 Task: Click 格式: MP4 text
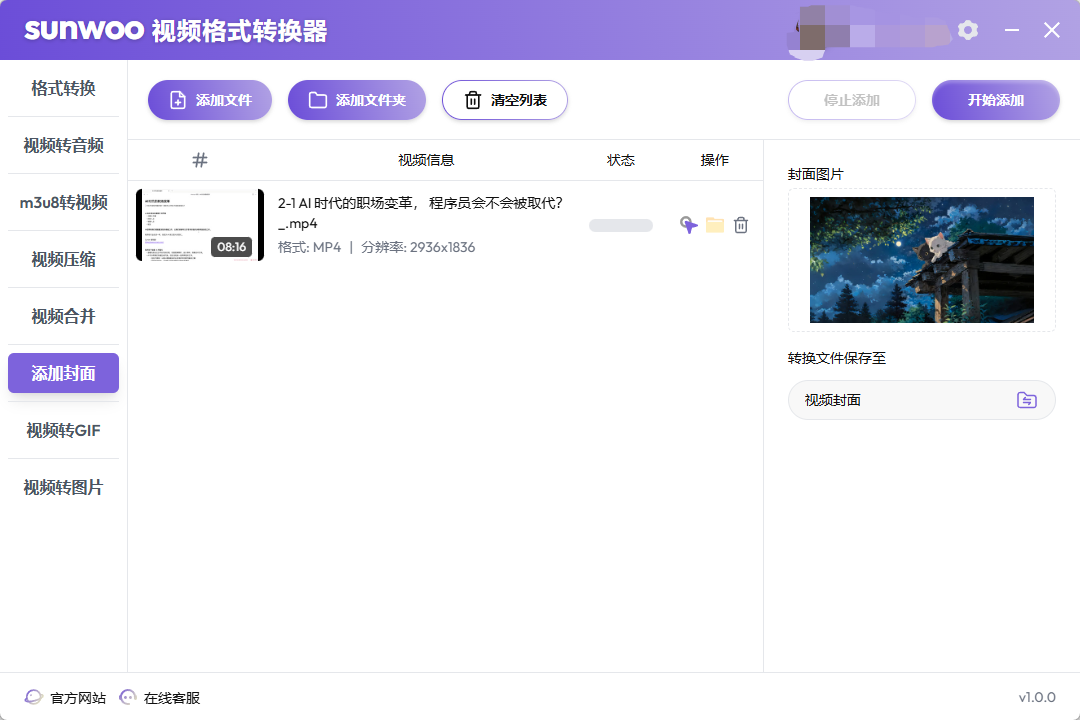click(x=309, y=247)
